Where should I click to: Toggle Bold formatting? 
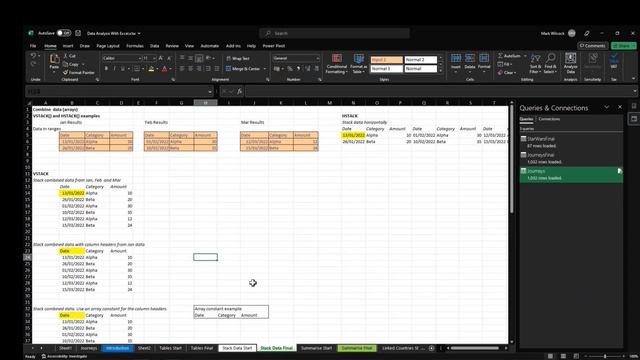(106, 69)
